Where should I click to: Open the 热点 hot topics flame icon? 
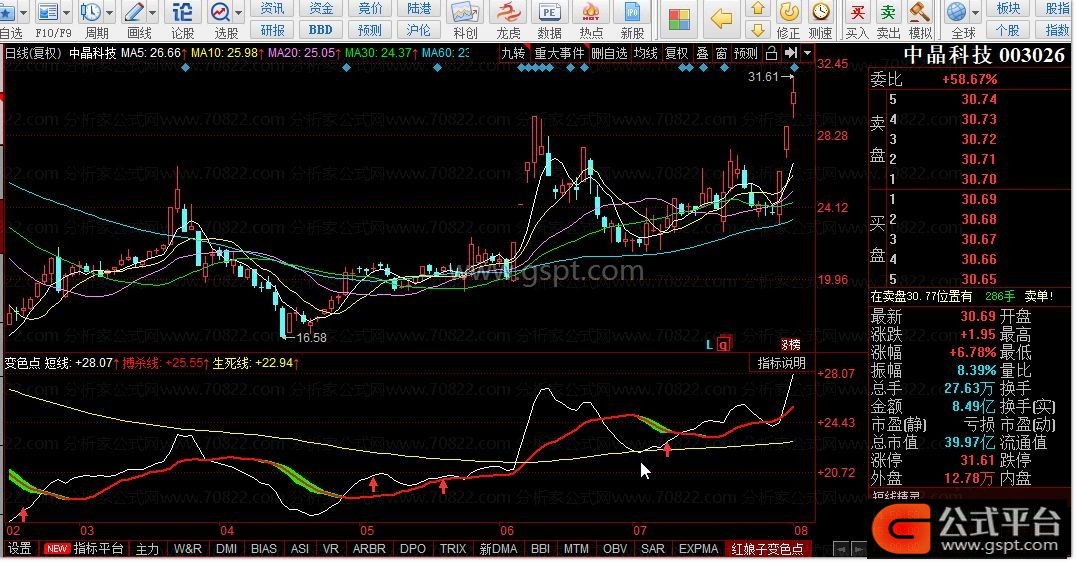point(591,12)
